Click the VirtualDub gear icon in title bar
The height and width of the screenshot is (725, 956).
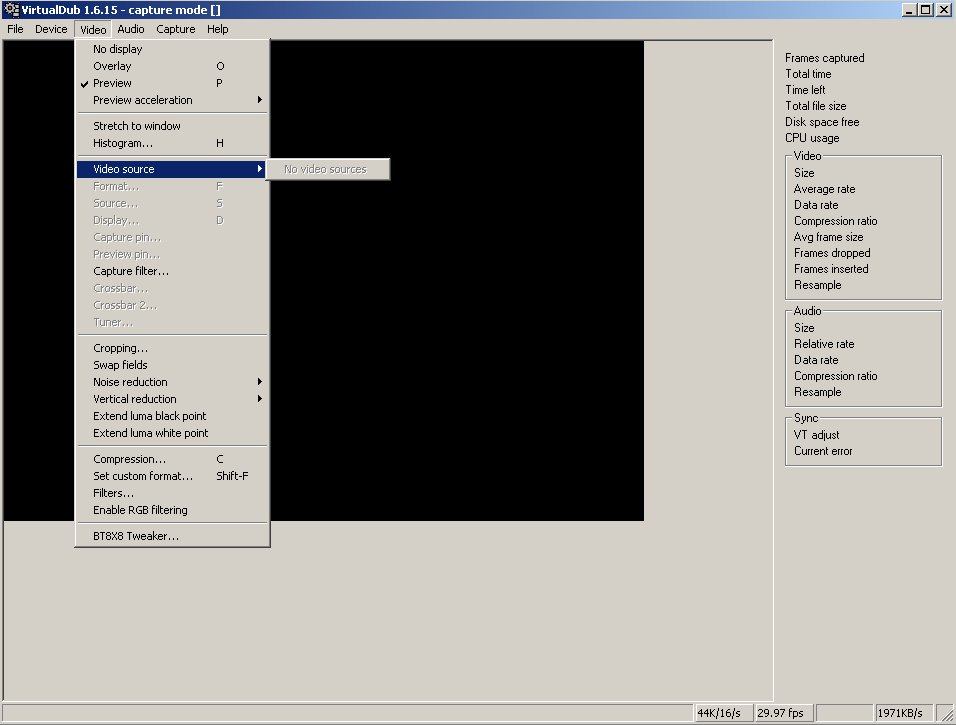12,10
